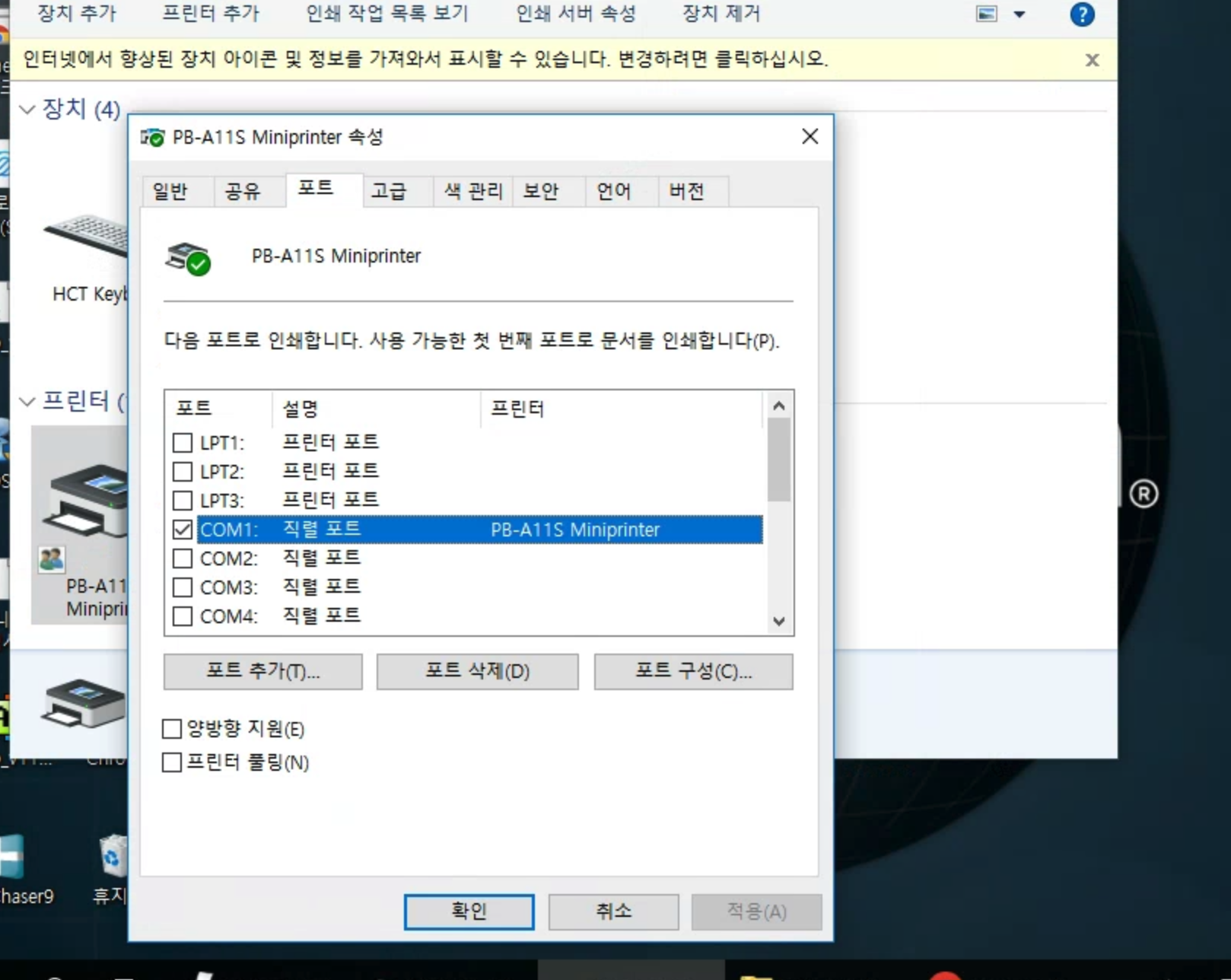Select the Recycle Bin desktop icon
Viewport: 1231px width, 980px height.
point(113,870)
